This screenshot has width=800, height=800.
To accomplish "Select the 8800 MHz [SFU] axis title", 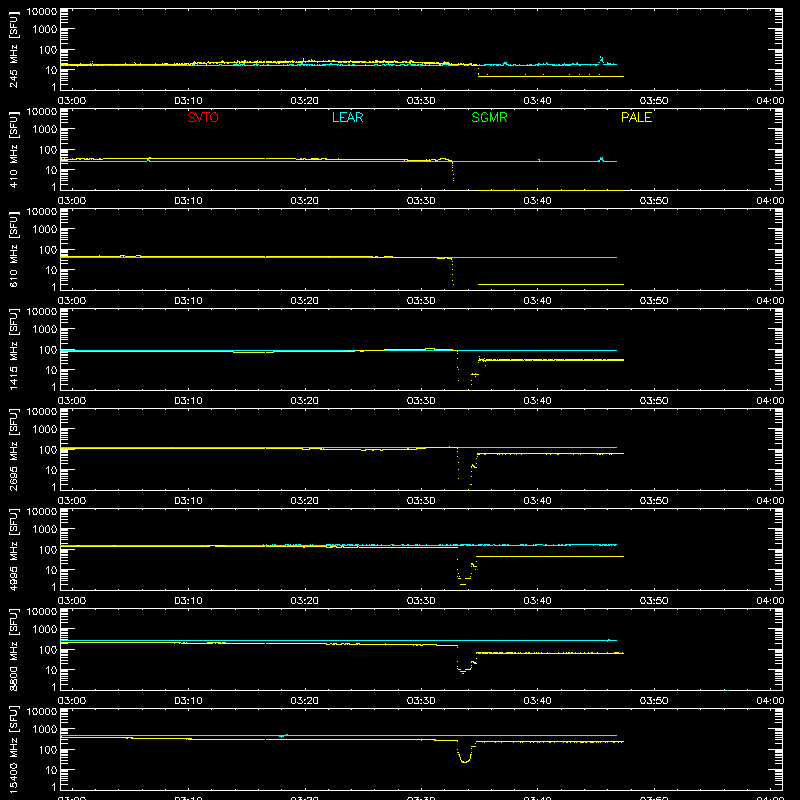I will click(x=14, y=650).
